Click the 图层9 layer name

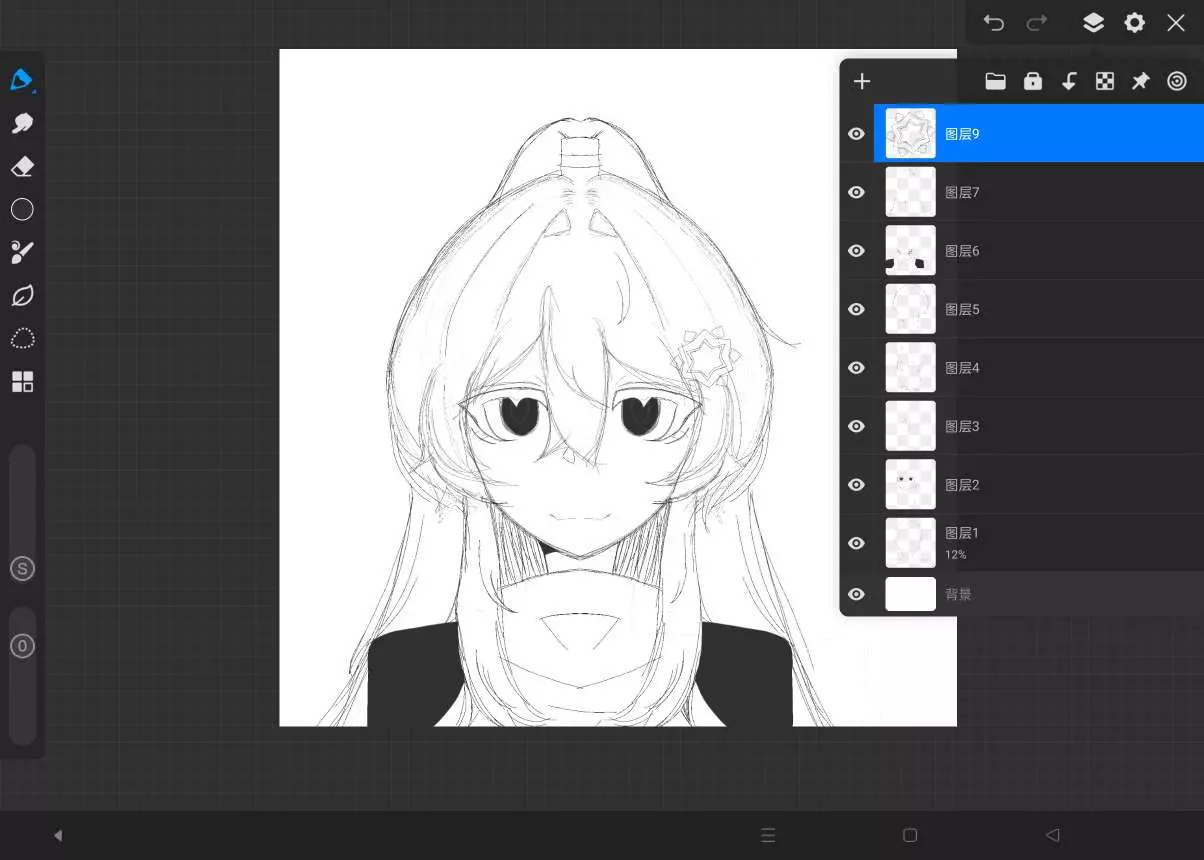(962, 133)
